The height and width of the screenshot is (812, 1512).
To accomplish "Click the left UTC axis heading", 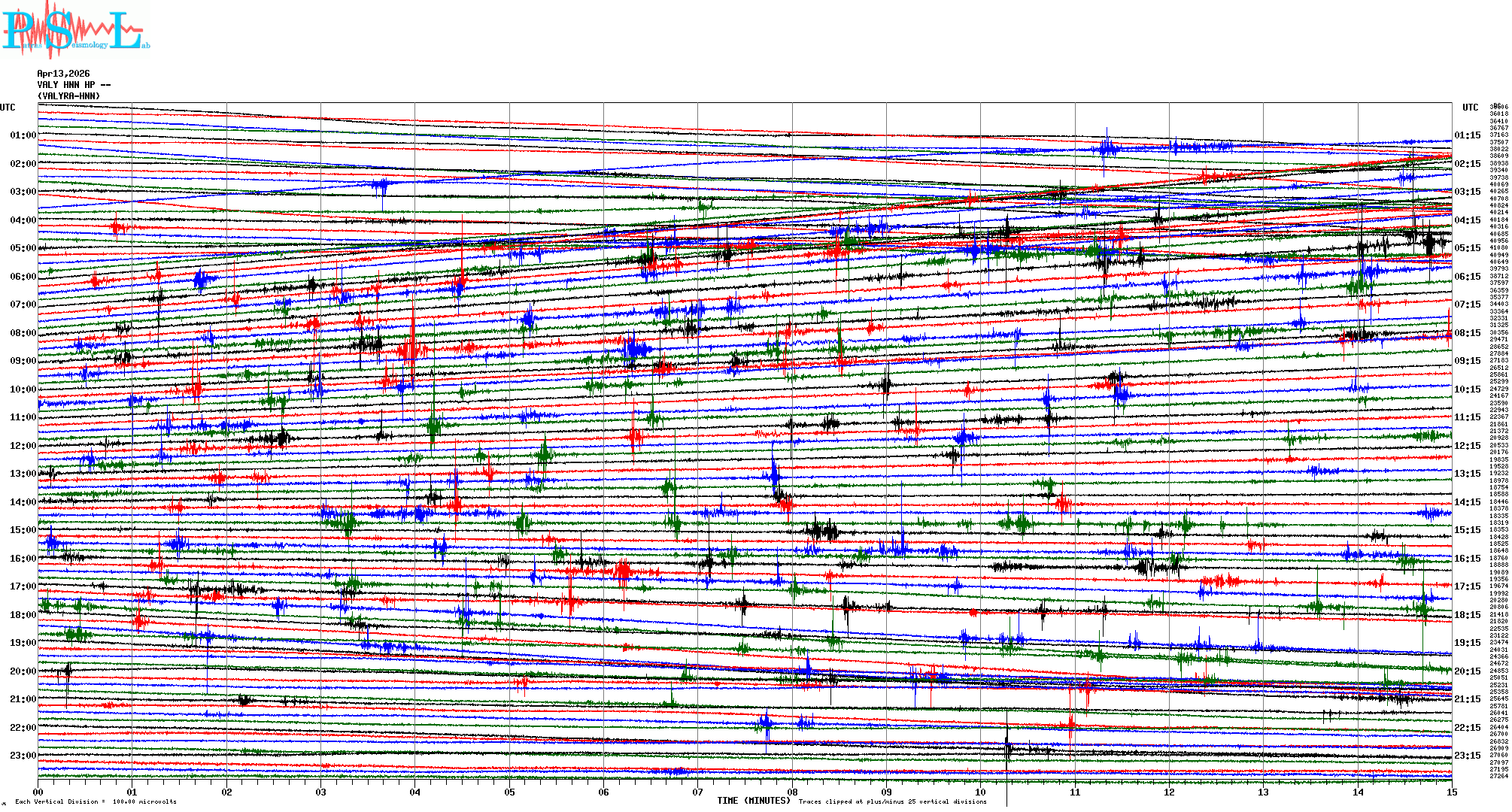I will (8, 108).
